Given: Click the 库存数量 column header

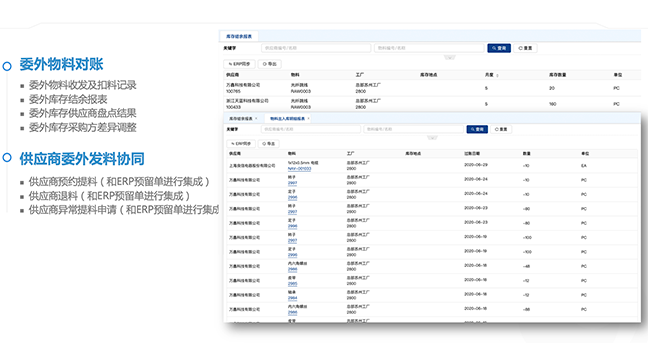Looking at the screenshot, I should (557, 75).
